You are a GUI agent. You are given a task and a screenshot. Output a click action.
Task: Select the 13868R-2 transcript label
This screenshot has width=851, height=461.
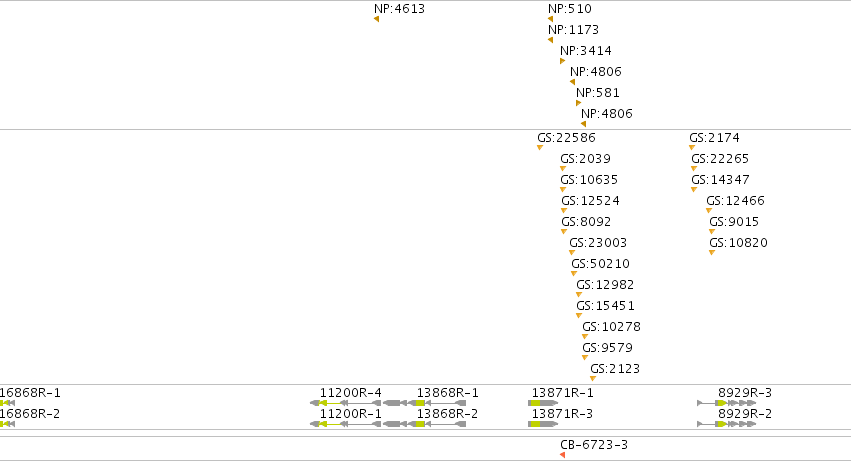click(x=448, y=414)
